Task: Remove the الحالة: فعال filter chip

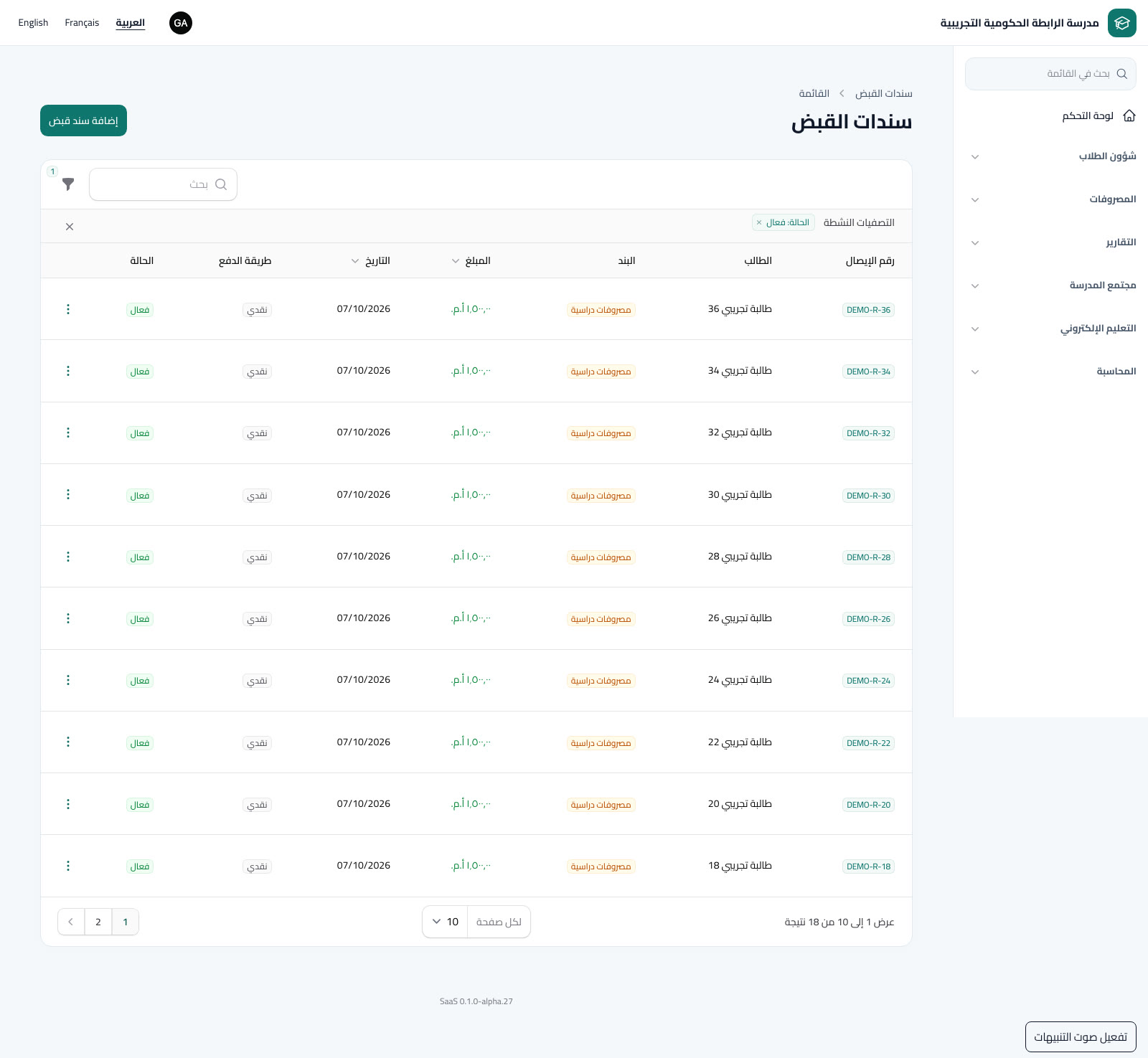Action: (x=759, y=222)
